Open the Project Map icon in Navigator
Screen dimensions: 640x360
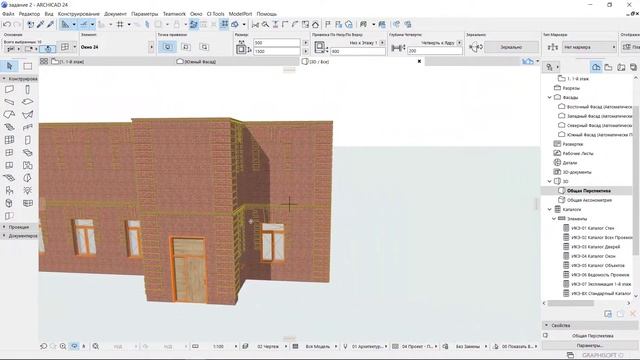click(596, 67)
